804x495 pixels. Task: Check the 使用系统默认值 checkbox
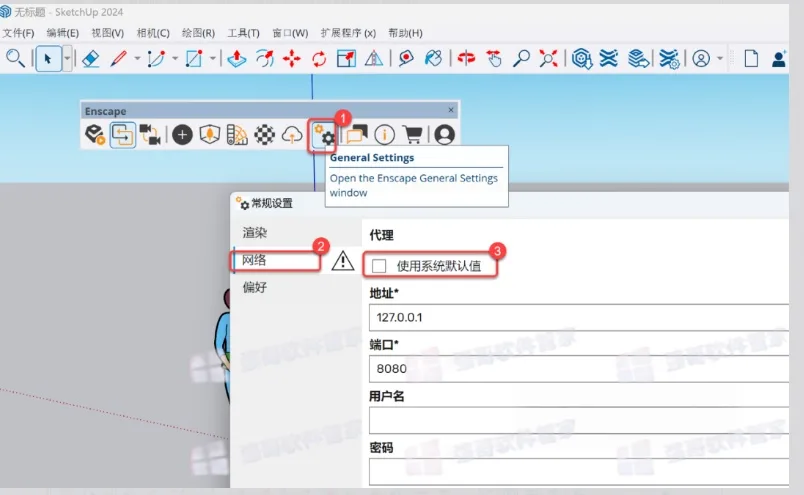379,266
